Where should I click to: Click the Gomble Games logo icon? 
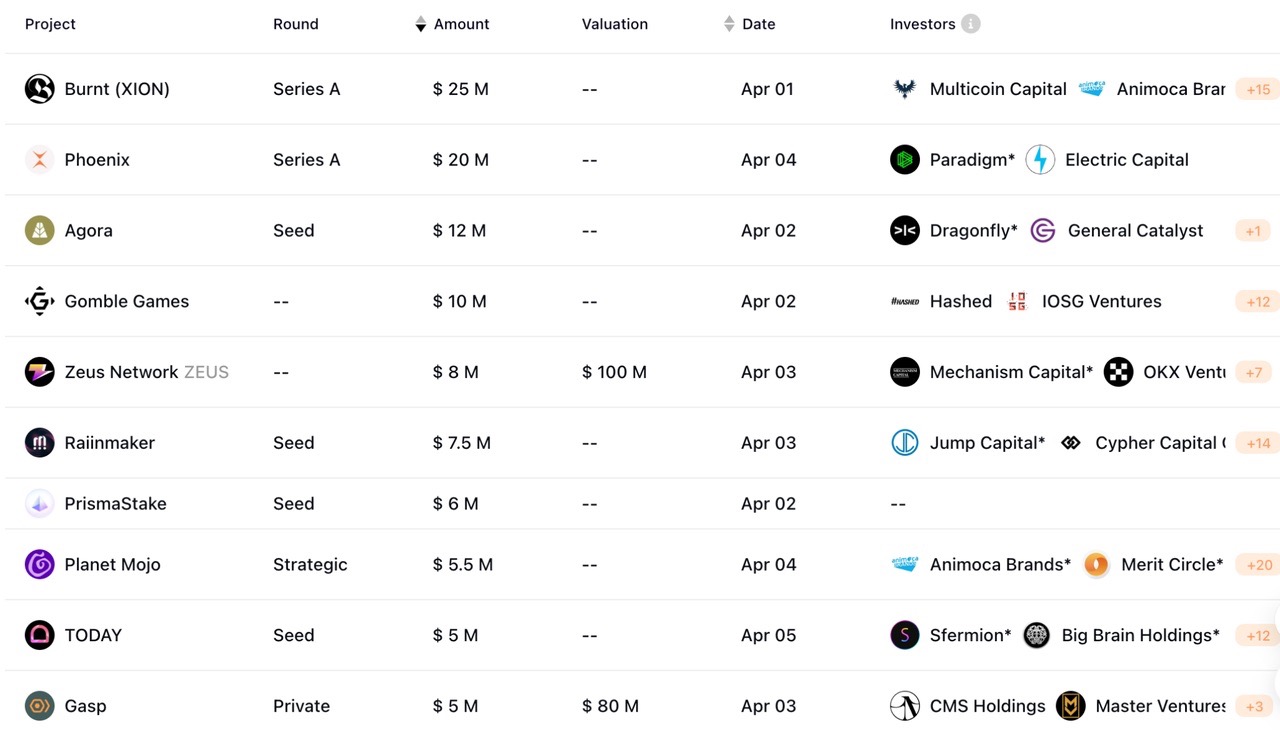39,301
